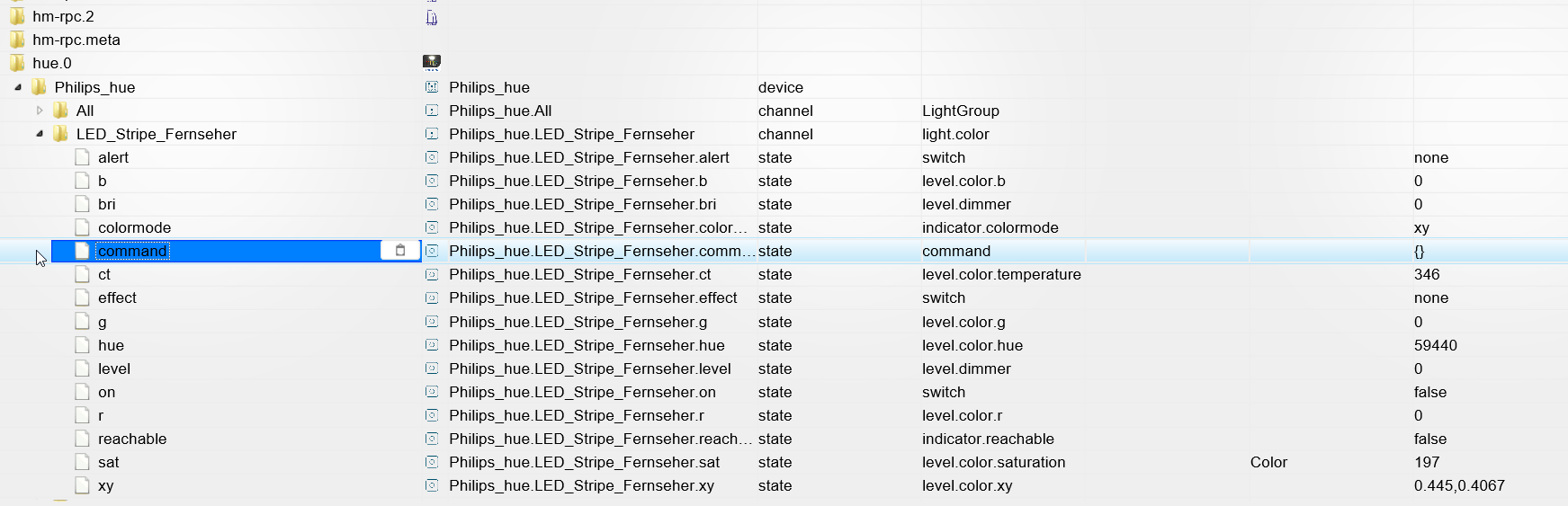Click the level.color.saturation role cell
1568x506 pixels.
click(994, 462)
